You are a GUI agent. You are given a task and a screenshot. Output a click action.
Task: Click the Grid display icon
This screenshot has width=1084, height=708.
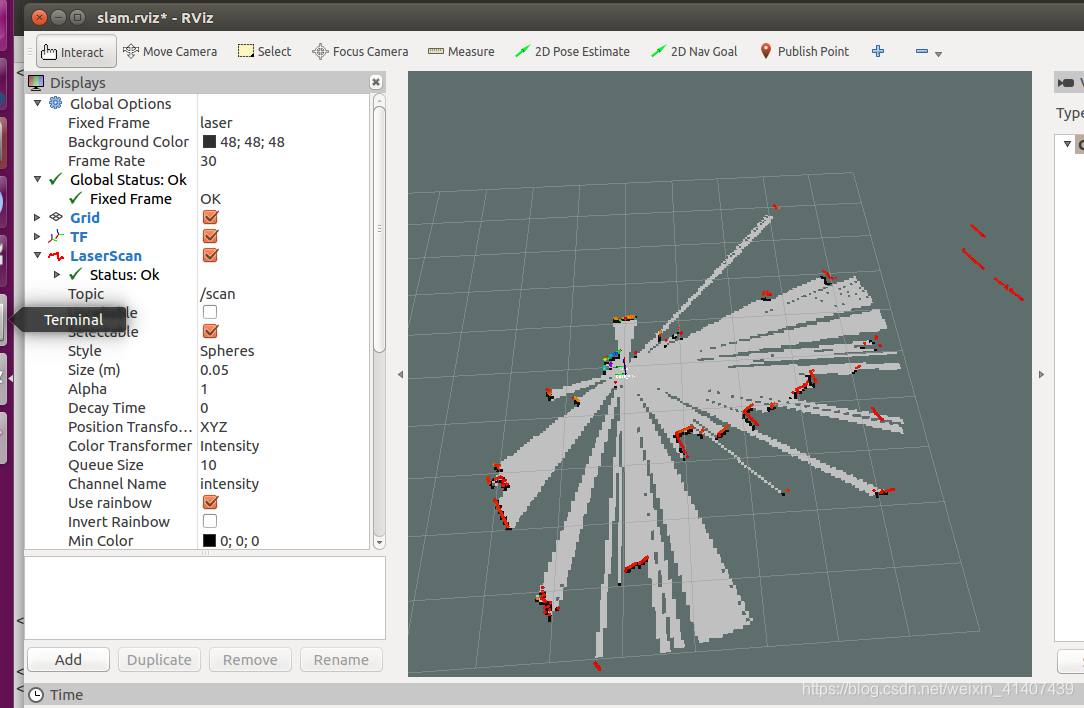click(x=56, y=217)
